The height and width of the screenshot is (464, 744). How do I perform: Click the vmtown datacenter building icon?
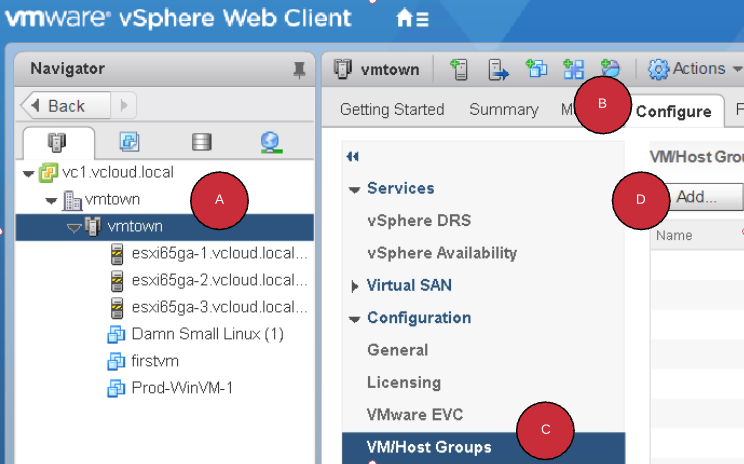[72, 200]
